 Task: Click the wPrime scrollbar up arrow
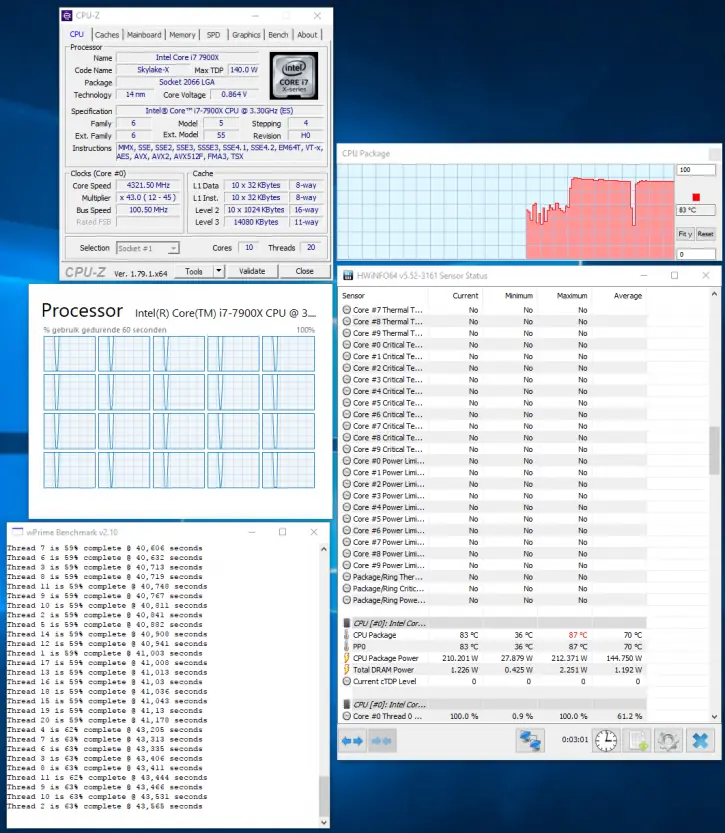pyautogui.click(x=324, y=549)
